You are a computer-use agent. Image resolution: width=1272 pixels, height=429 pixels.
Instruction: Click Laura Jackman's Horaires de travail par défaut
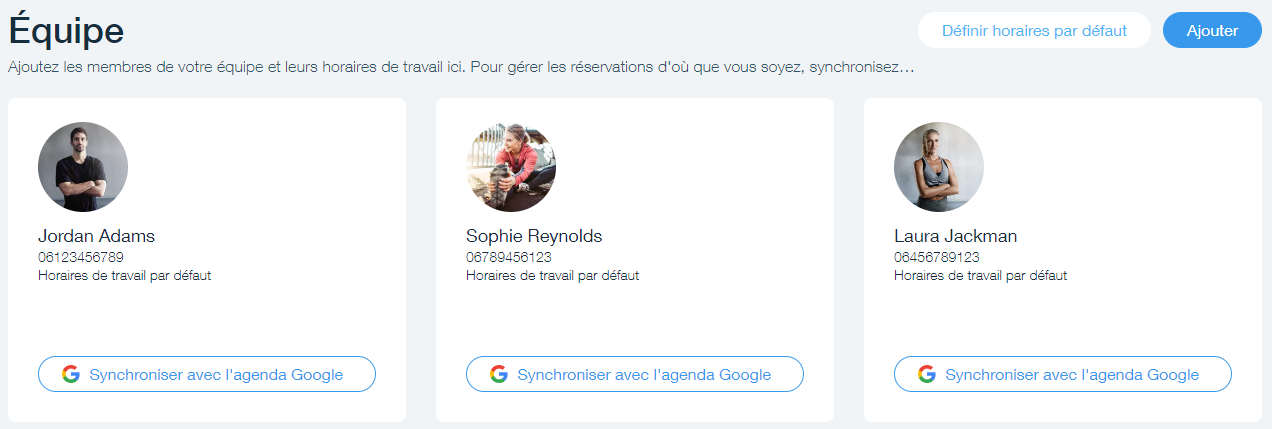981,276
